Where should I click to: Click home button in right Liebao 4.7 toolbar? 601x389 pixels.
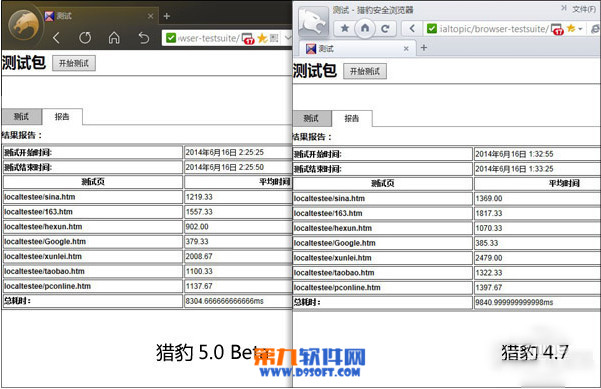coord(365,28)
